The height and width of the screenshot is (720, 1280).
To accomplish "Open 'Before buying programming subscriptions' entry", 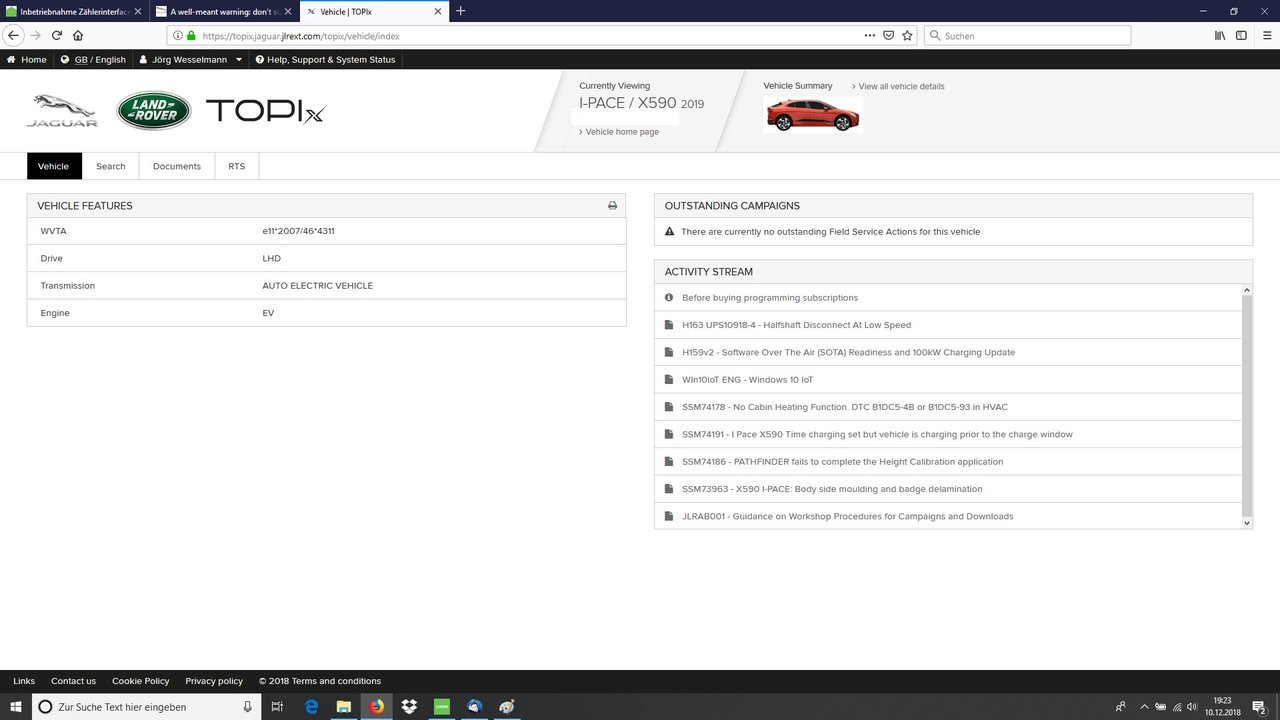I will pyautogui.click(x=770, y=298).
